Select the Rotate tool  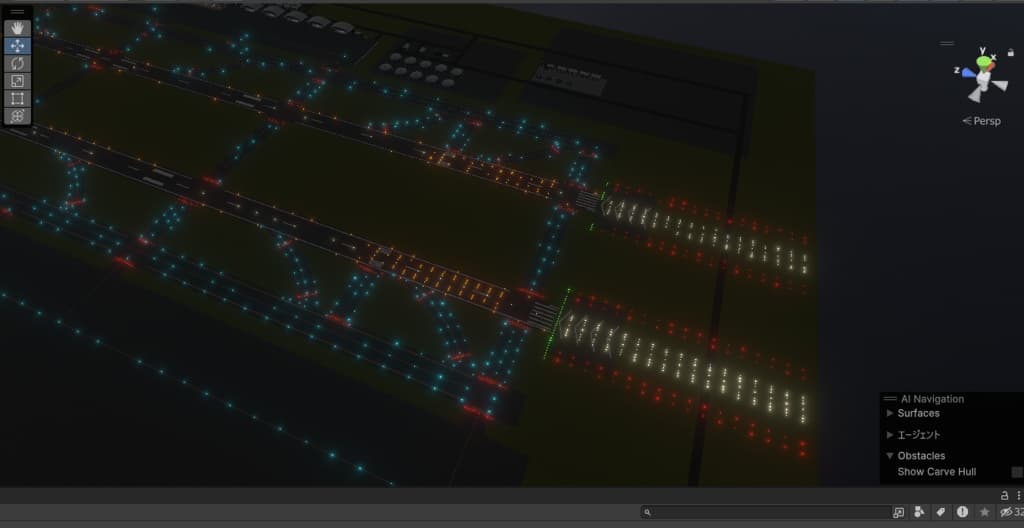pyautogui.click(x=18, y=63)
